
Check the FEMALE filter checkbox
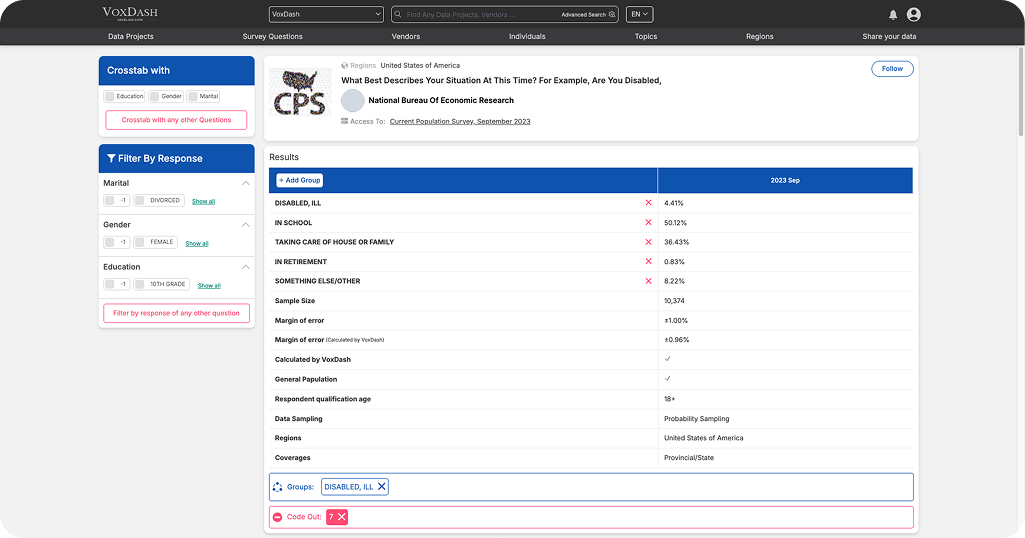pyautogui.click(x=139, y=243)
